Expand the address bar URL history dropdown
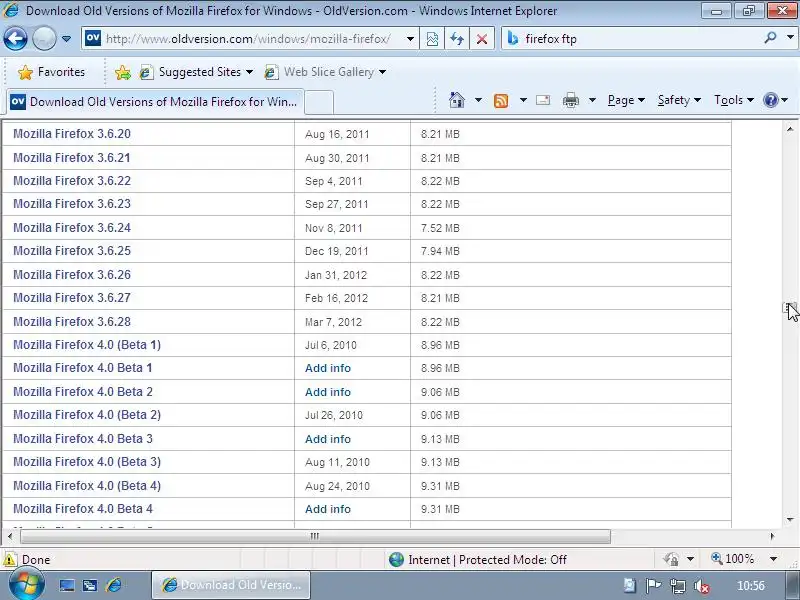 click(410, 39)
